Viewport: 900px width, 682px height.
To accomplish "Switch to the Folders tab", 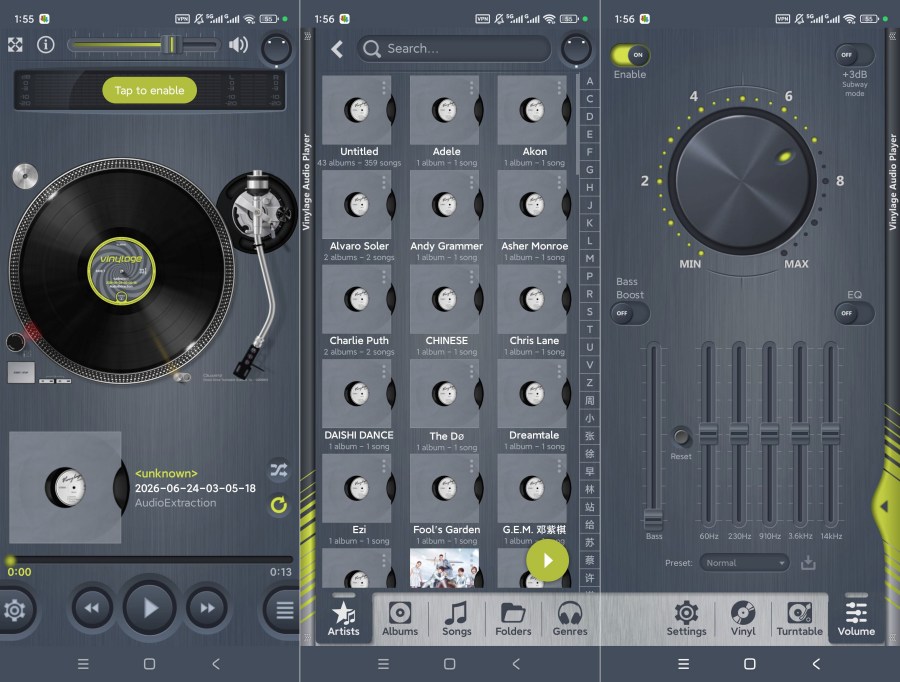I will point(513,619).
